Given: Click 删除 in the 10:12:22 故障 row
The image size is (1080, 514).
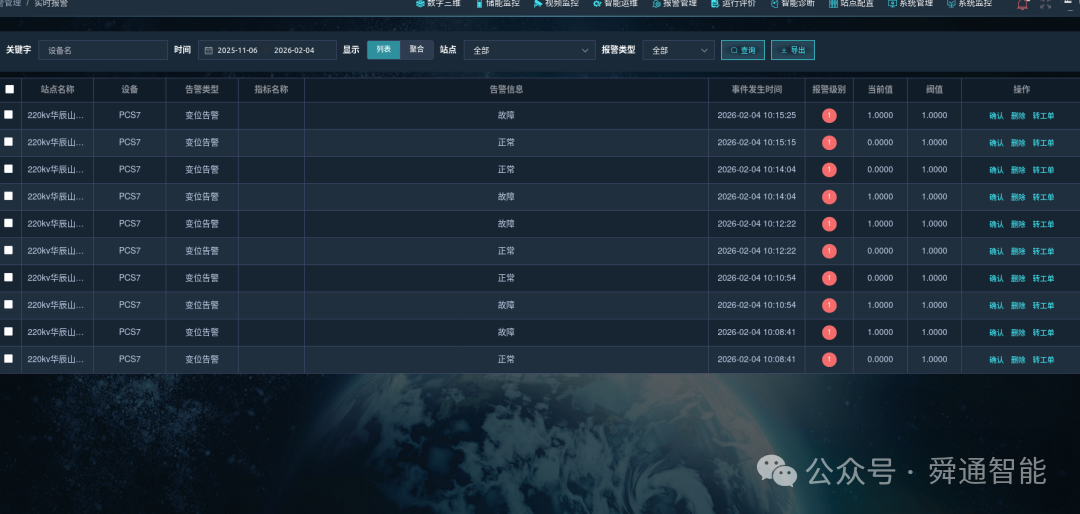Looking at the screenshot, I should click(x=1018, y=224).
